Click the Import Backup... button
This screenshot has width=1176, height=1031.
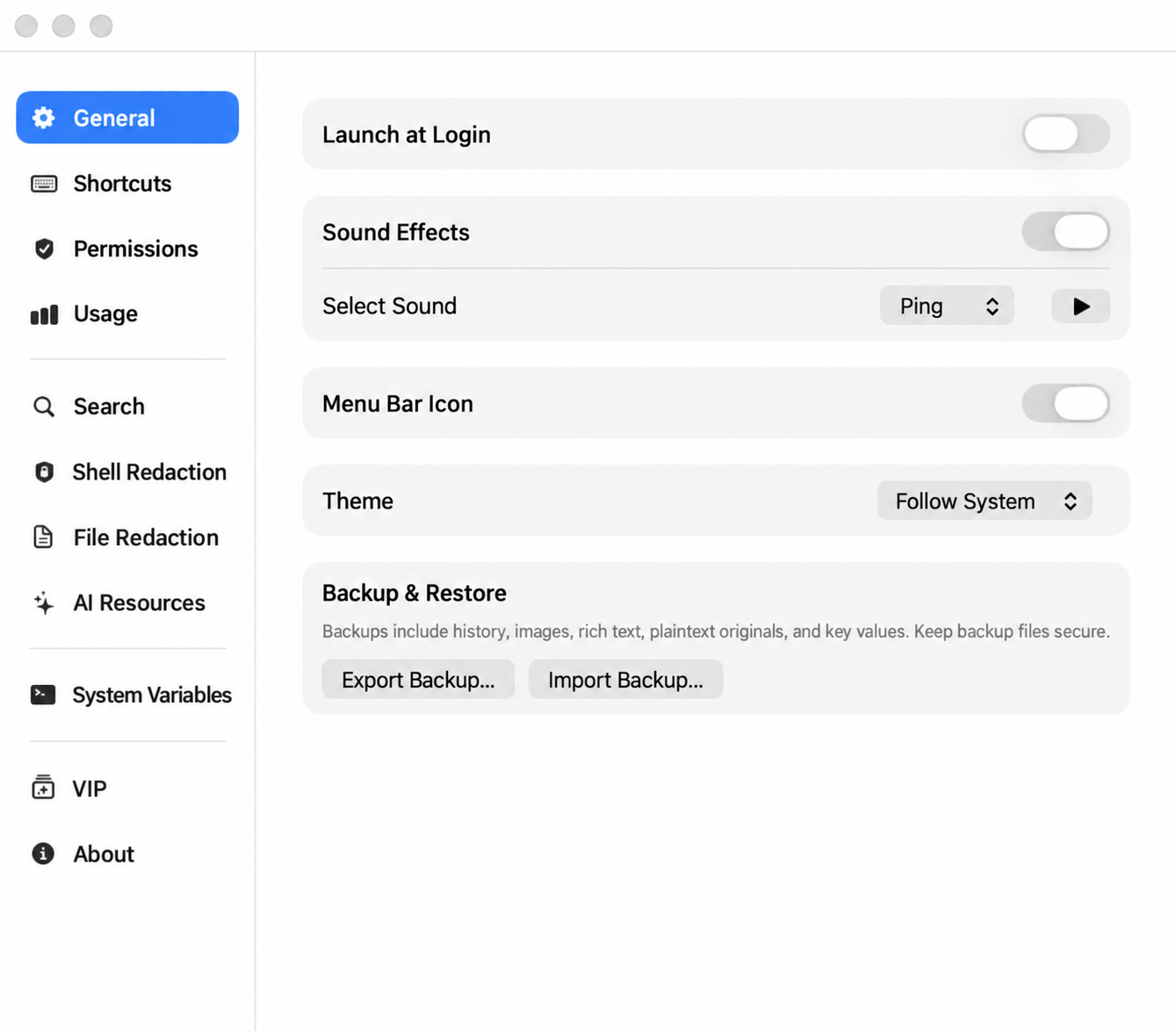pos(625,680)
